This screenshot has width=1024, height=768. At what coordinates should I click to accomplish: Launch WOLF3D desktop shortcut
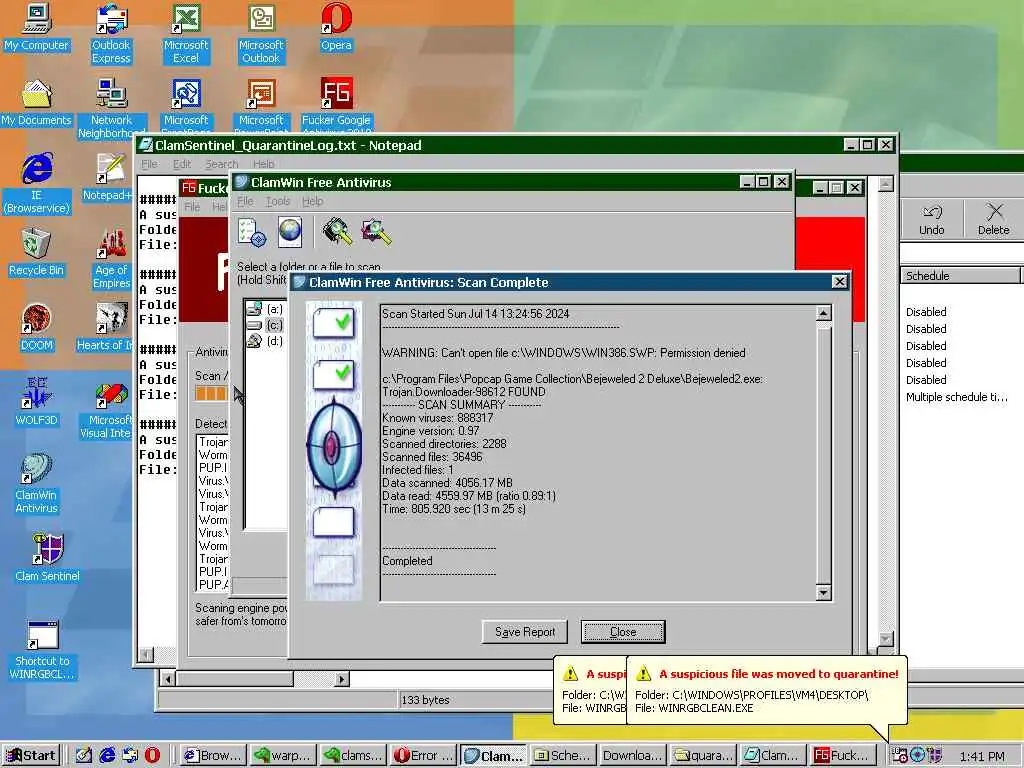tap(36, 402)
